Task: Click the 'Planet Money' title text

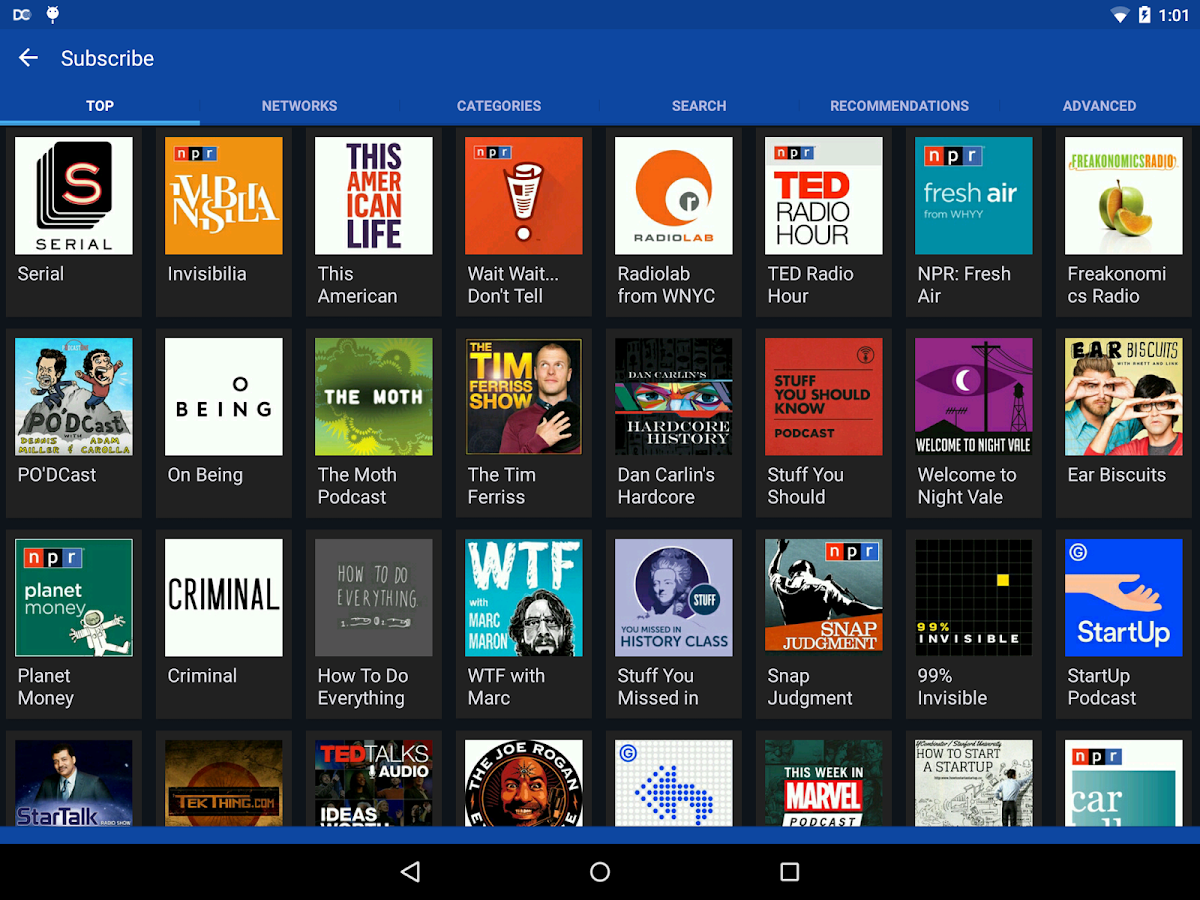Action: (x=46, y=687)
